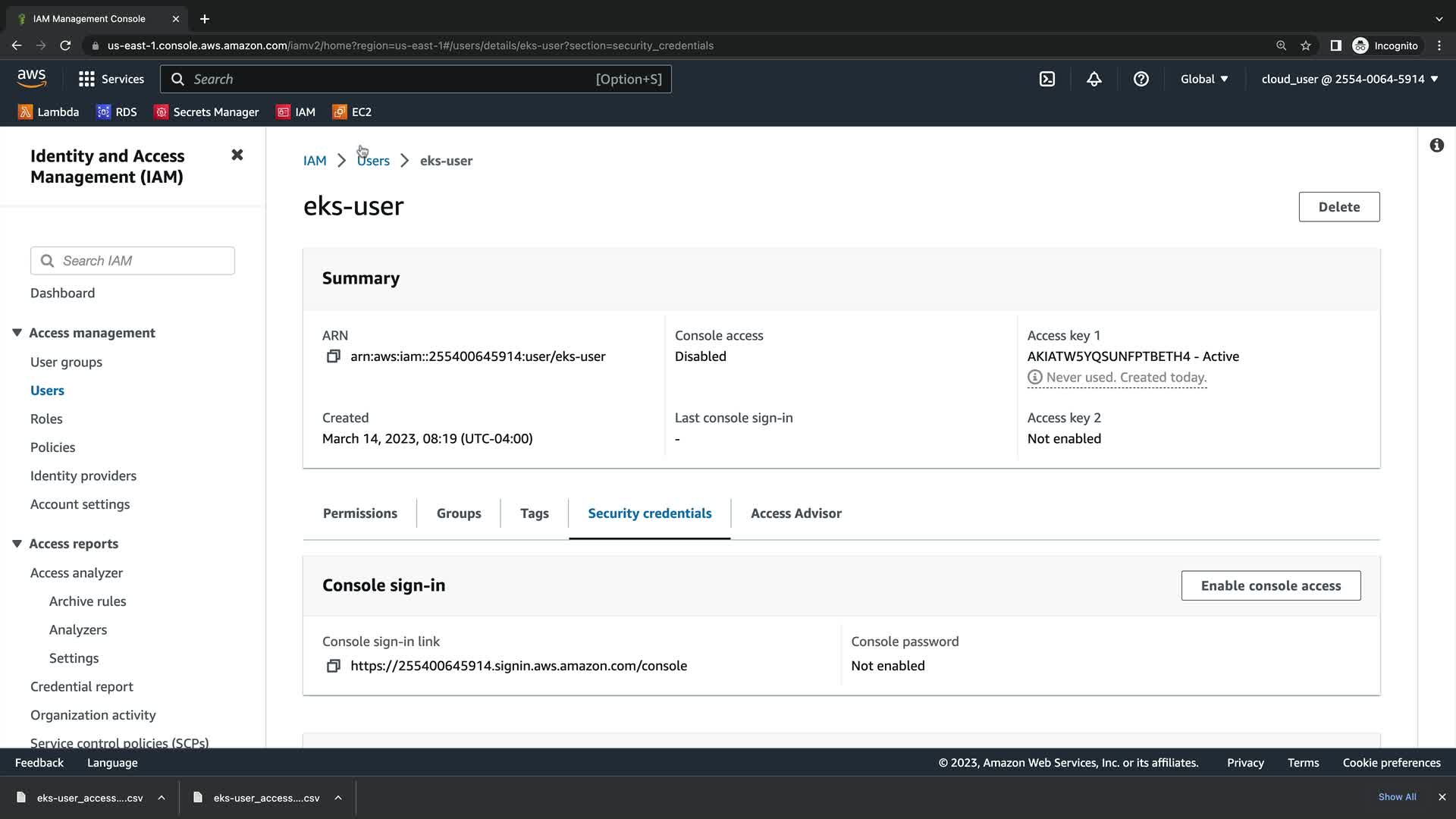
Task: Open the AWS CloudShell icon
Action: [1047, 79]
